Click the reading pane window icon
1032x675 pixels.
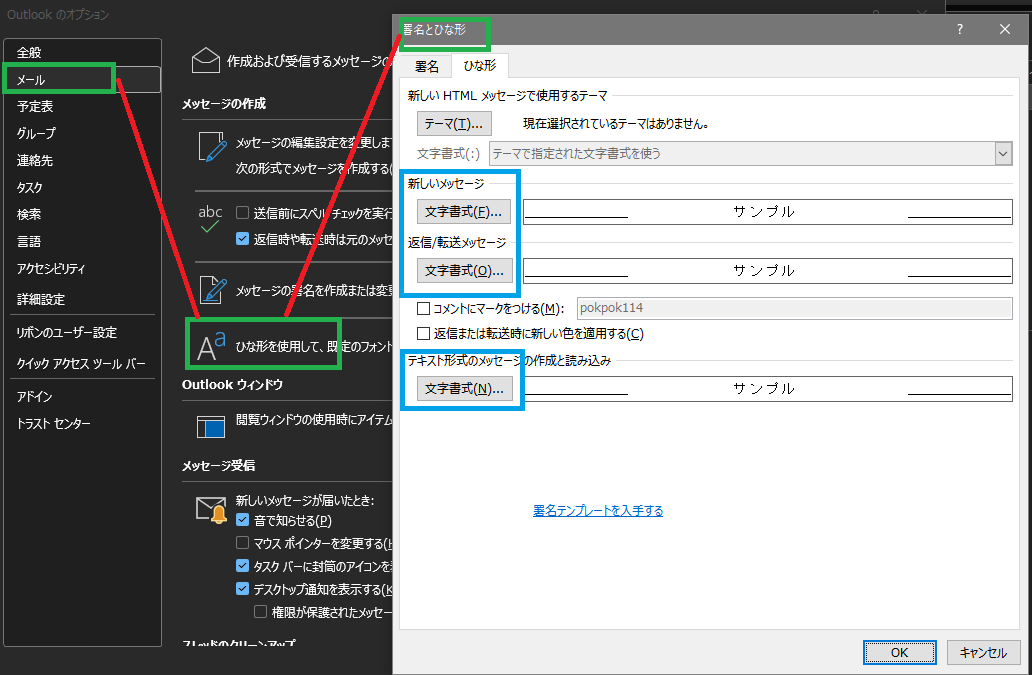tap(211, 426)
